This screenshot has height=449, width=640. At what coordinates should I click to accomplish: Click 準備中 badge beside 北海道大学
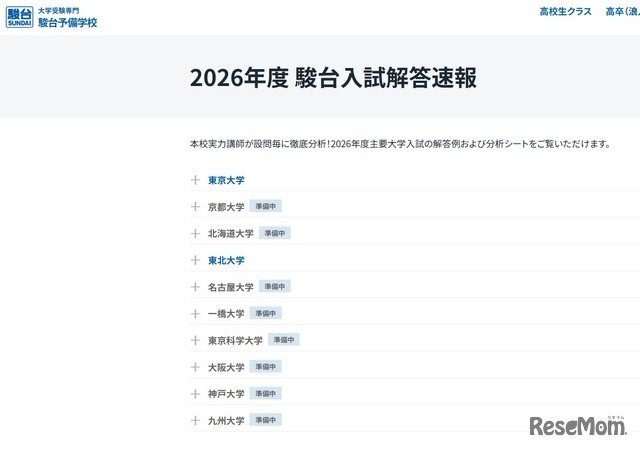[275, 233]
